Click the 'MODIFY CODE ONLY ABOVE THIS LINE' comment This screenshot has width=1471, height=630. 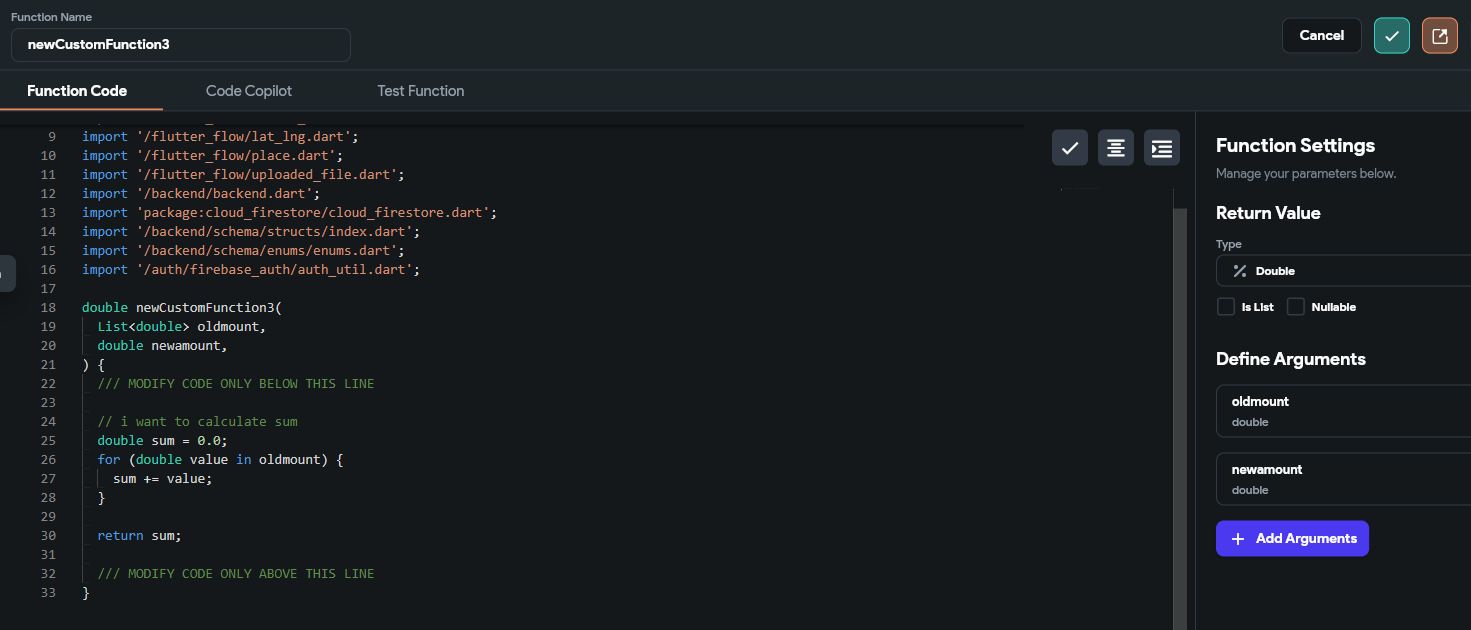point(236,573)
